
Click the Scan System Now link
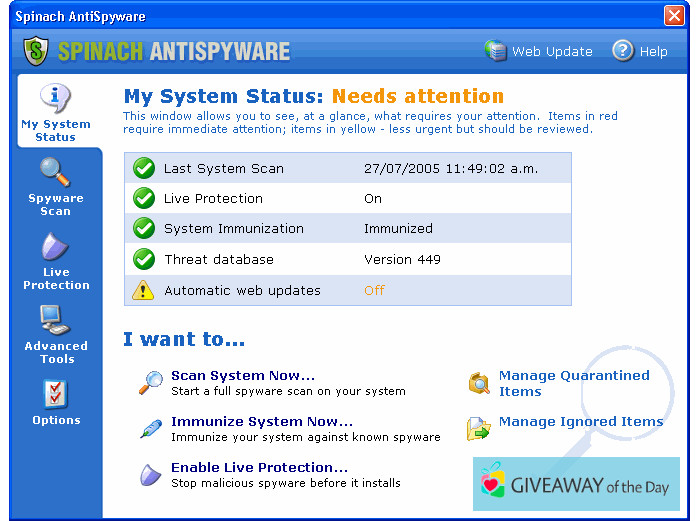(243, 376)
